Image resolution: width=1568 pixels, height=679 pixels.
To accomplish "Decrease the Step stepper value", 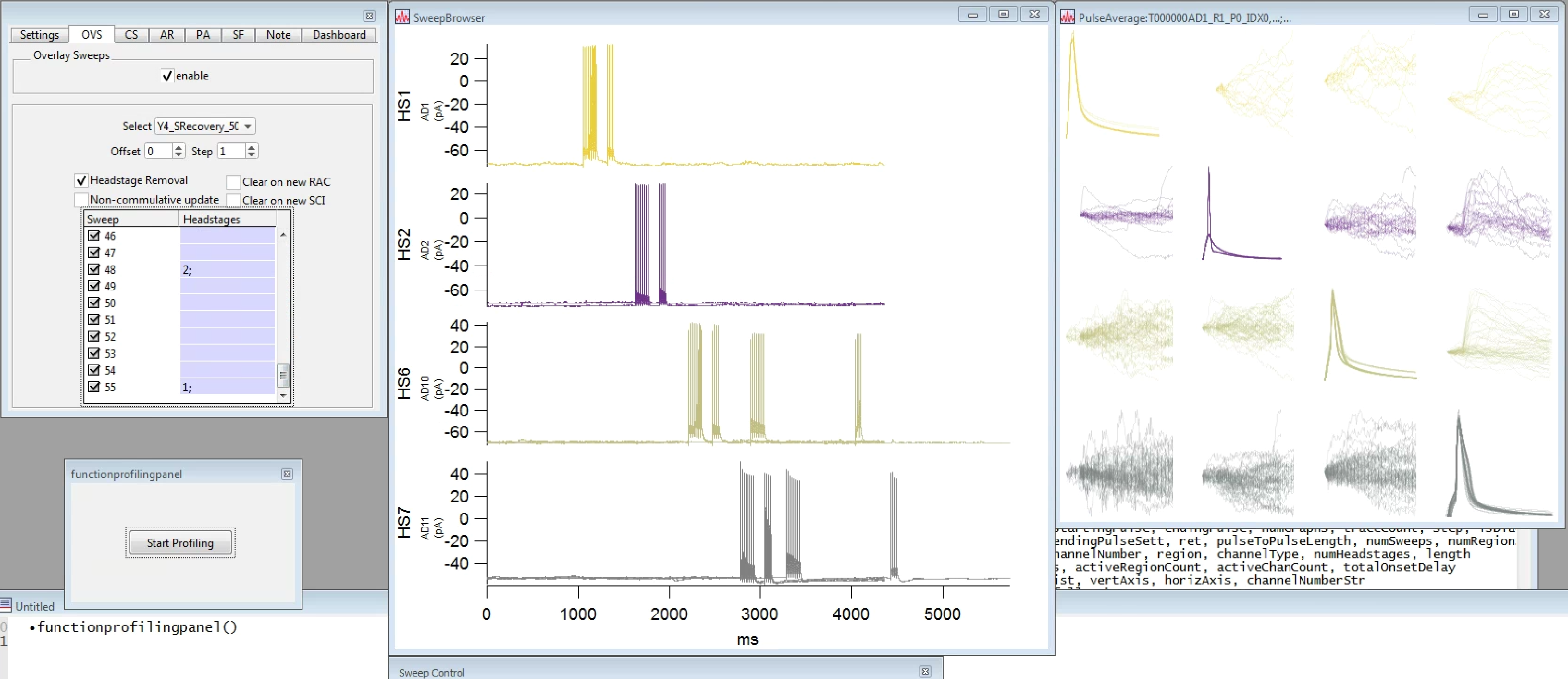I will [252, 155].
